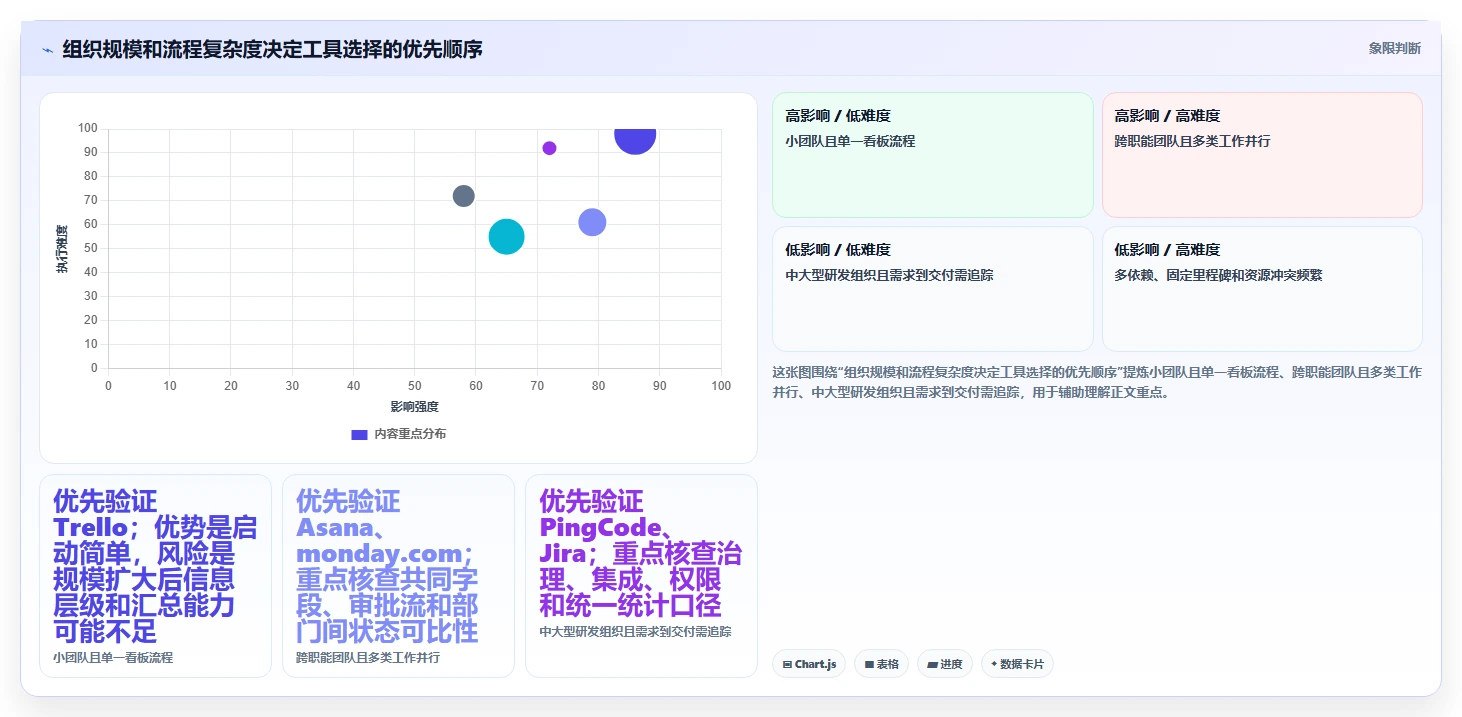Click 多依赖、固定里程碑和资源冲突频繁 text
The width and height of the screenshot is (1462, 717).
1218,275
